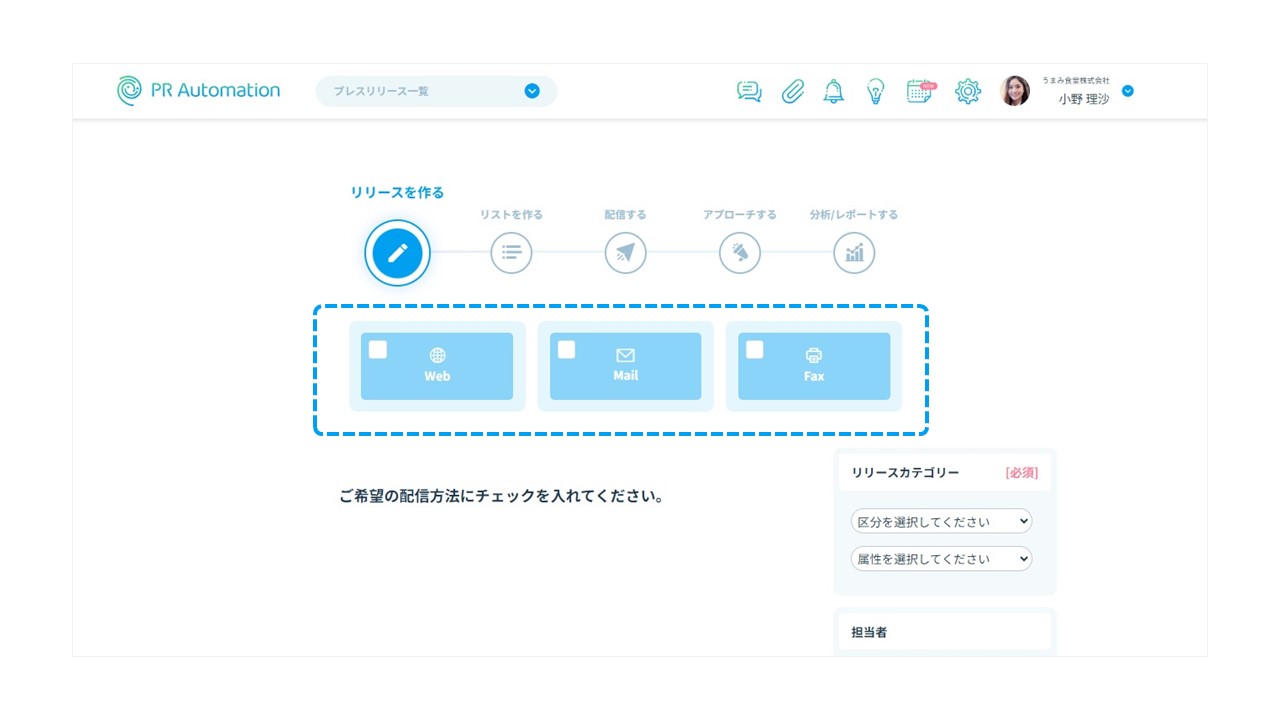Screen dimensions: 1280x720
Task: Click the lightbulb tips icon
Action: pyautogui.click(x=875, y=91)
